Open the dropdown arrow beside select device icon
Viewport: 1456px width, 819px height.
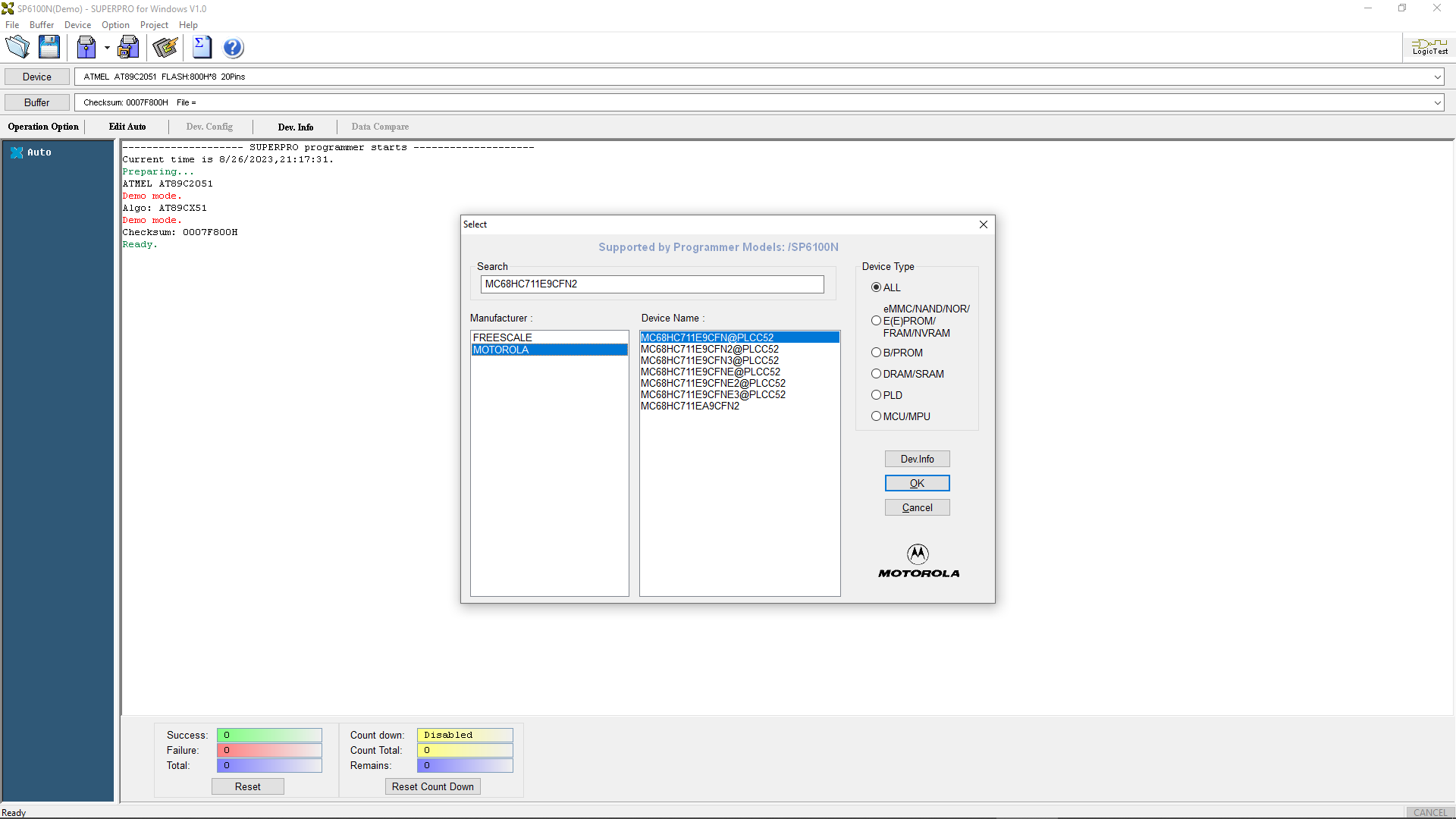point(107,48)
